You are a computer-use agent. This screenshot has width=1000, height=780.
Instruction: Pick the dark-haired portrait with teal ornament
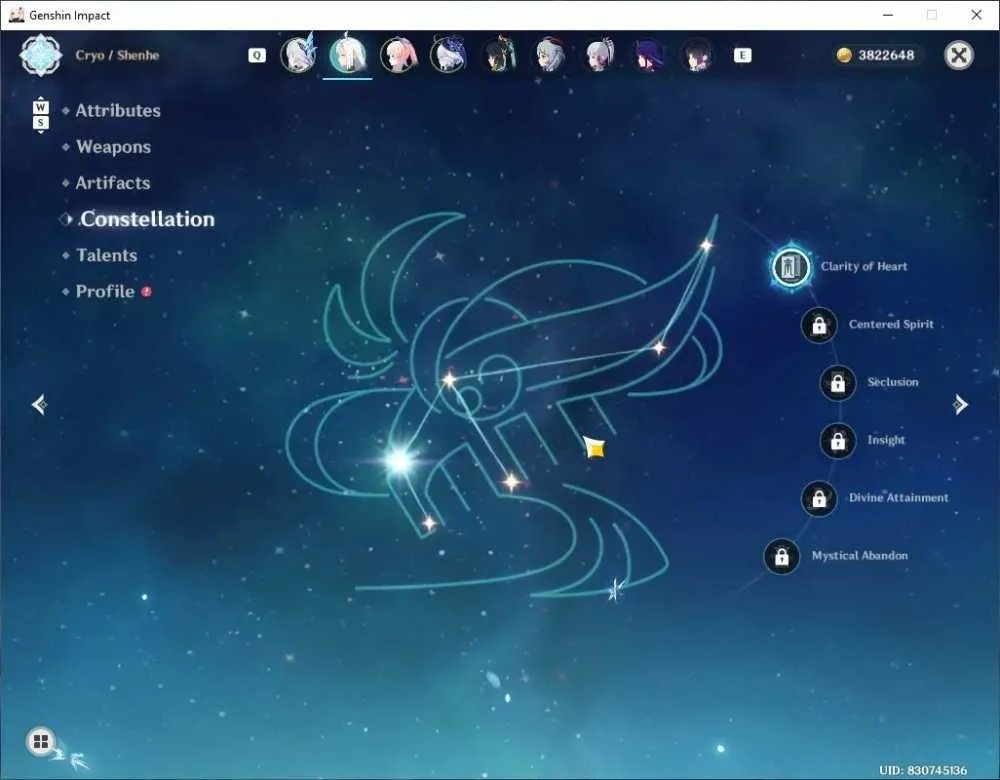pos(499,55)
